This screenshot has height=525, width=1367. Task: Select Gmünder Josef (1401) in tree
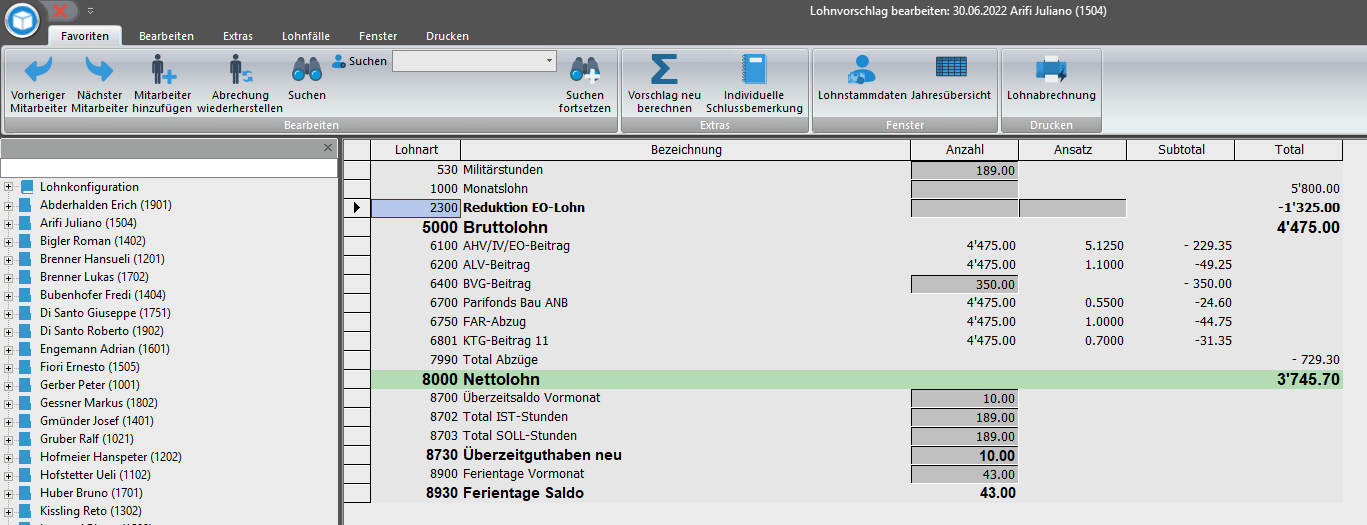(97, 421)
